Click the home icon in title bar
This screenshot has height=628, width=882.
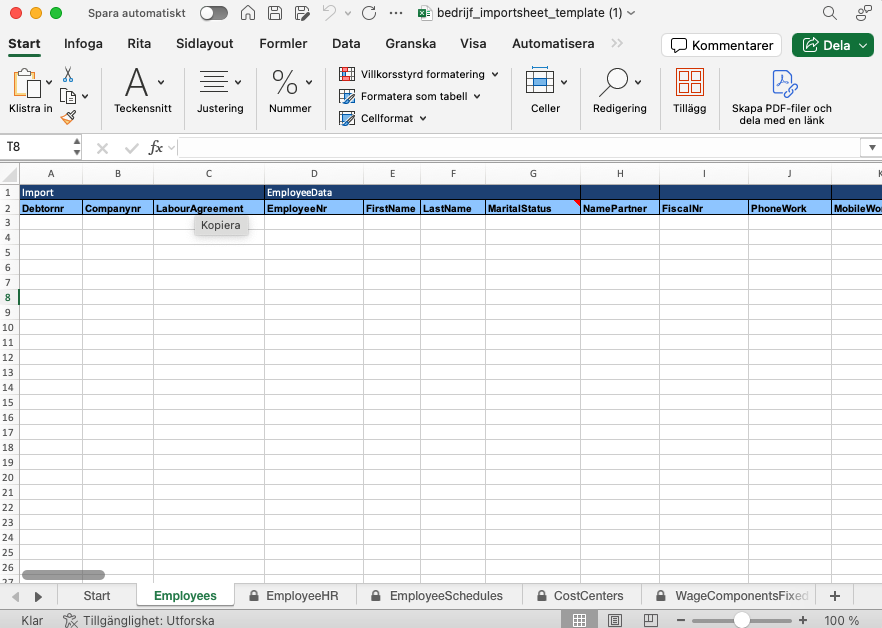click(248, 14)
